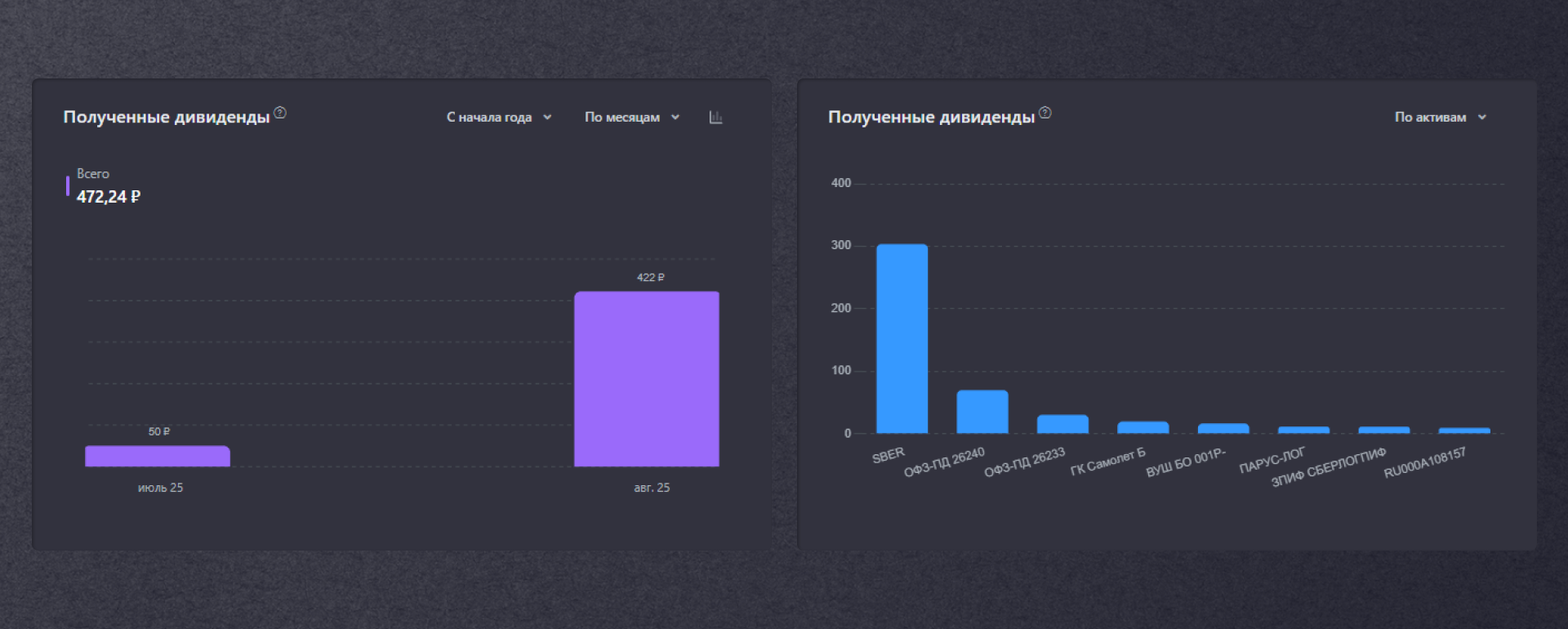Click the right Полученные дивиденды heading
Viewport: 1568px width, 629px height.
pyautogui.click(x=932, y=118)
